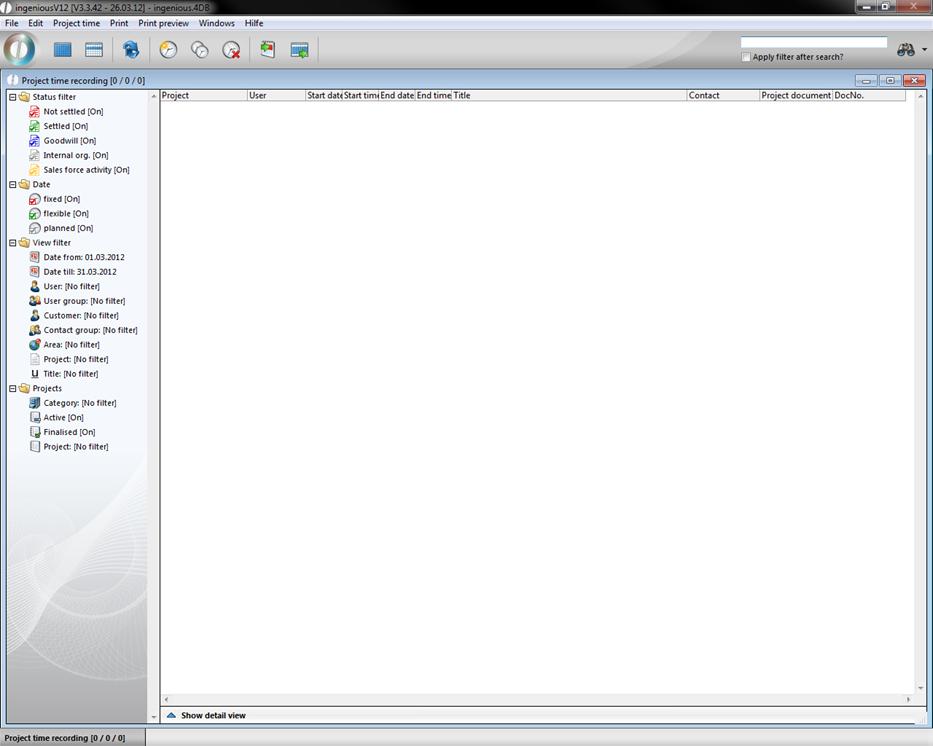Collapse the View filter tree node

(x=13, y=243)
